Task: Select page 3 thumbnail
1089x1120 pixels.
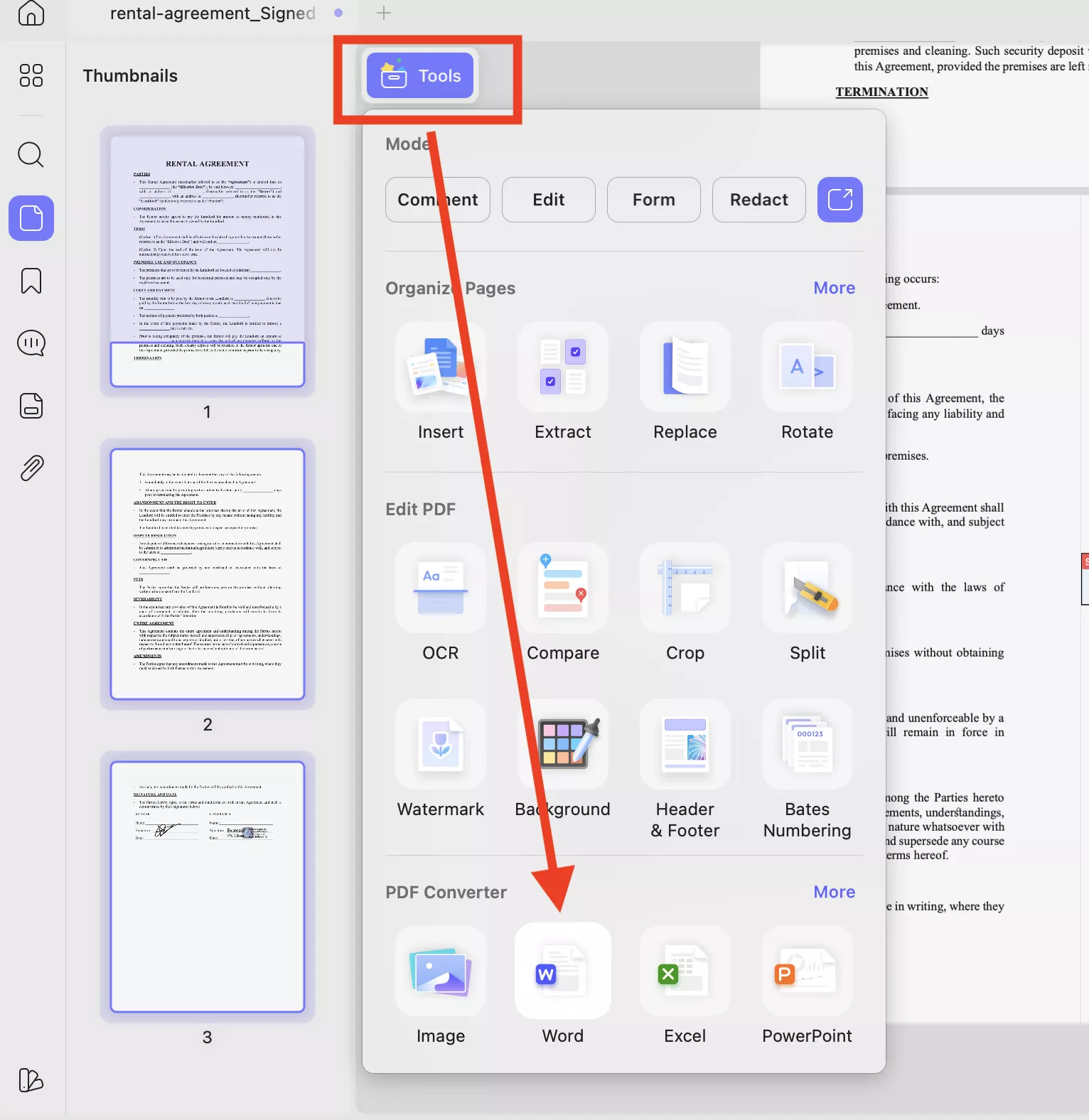Action: pos(208,887)
